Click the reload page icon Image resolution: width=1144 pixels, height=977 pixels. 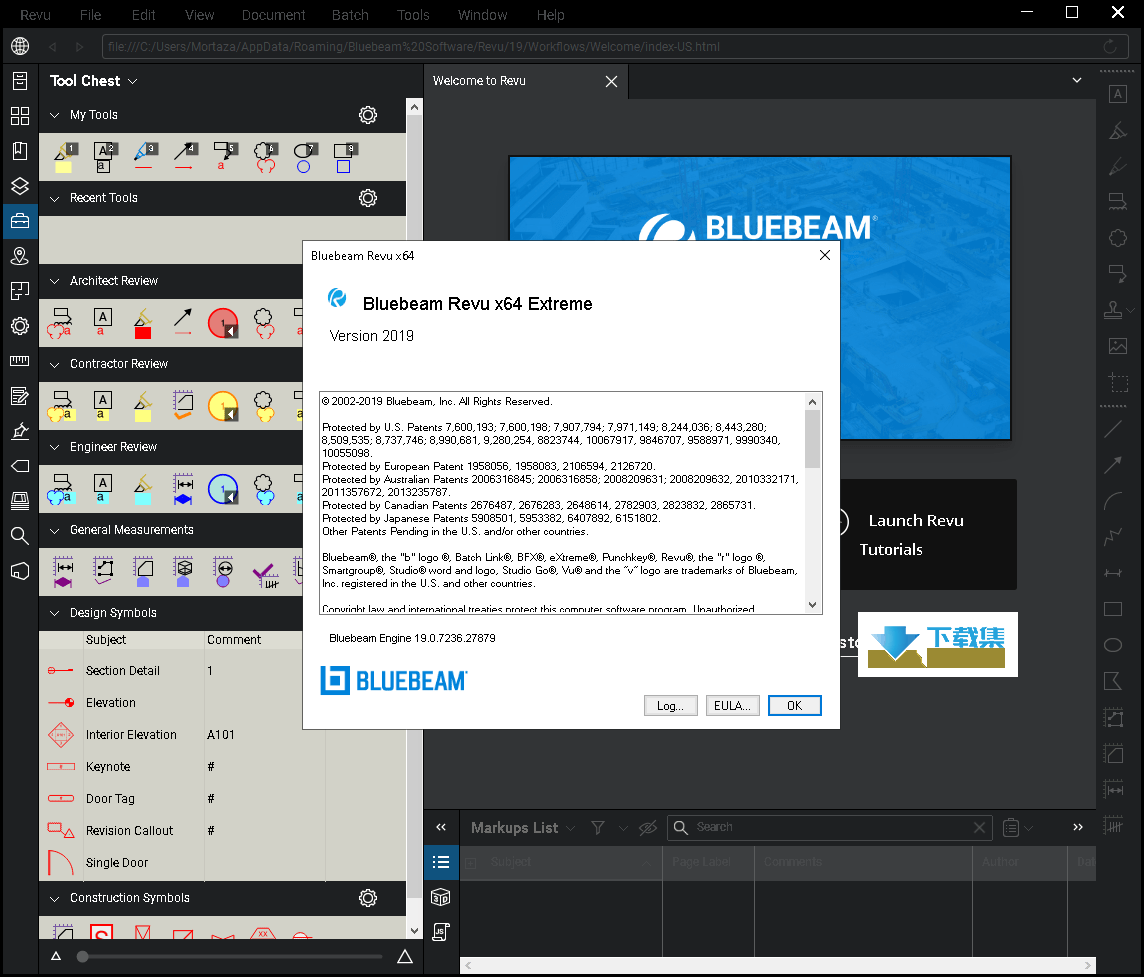click(1110, 47)
